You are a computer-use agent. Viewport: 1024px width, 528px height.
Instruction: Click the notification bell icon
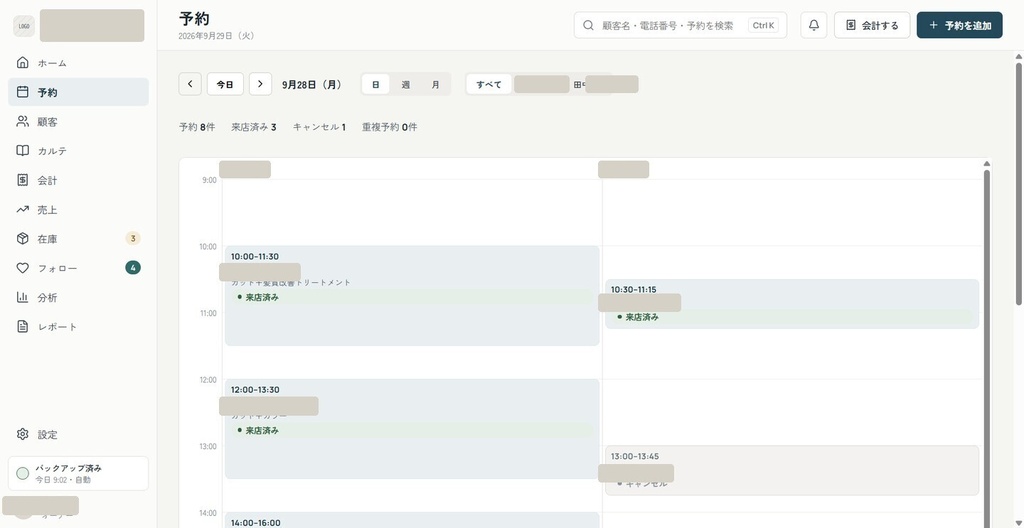click(814, 25)
